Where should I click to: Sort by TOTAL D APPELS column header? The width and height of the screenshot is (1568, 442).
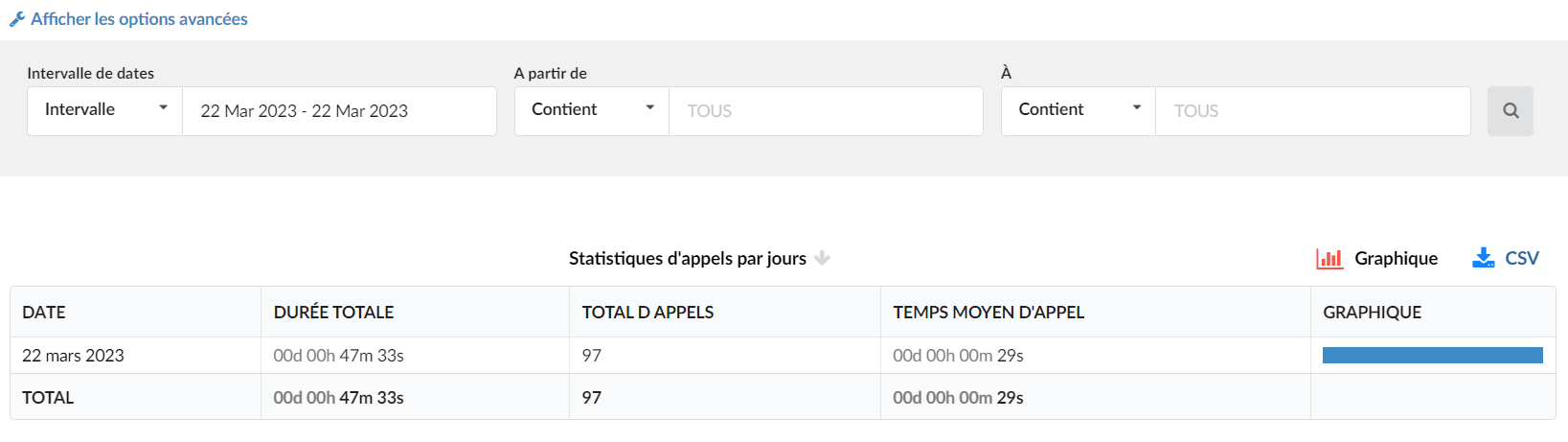tap(648, 313)
